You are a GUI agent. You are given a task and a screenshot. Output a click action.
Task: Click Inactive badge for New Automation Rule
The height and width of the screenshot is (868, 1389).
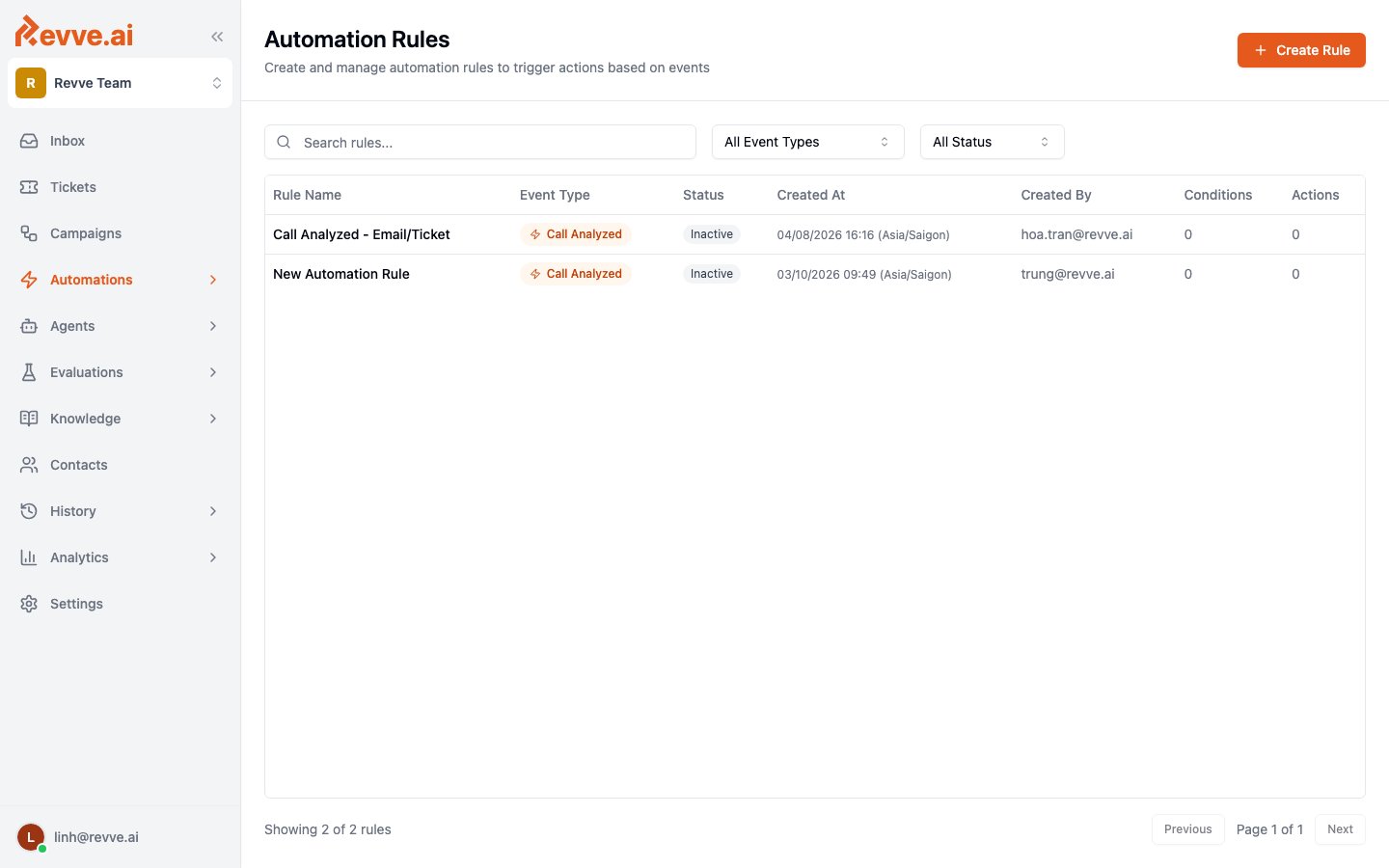click(x=712, y=274)
